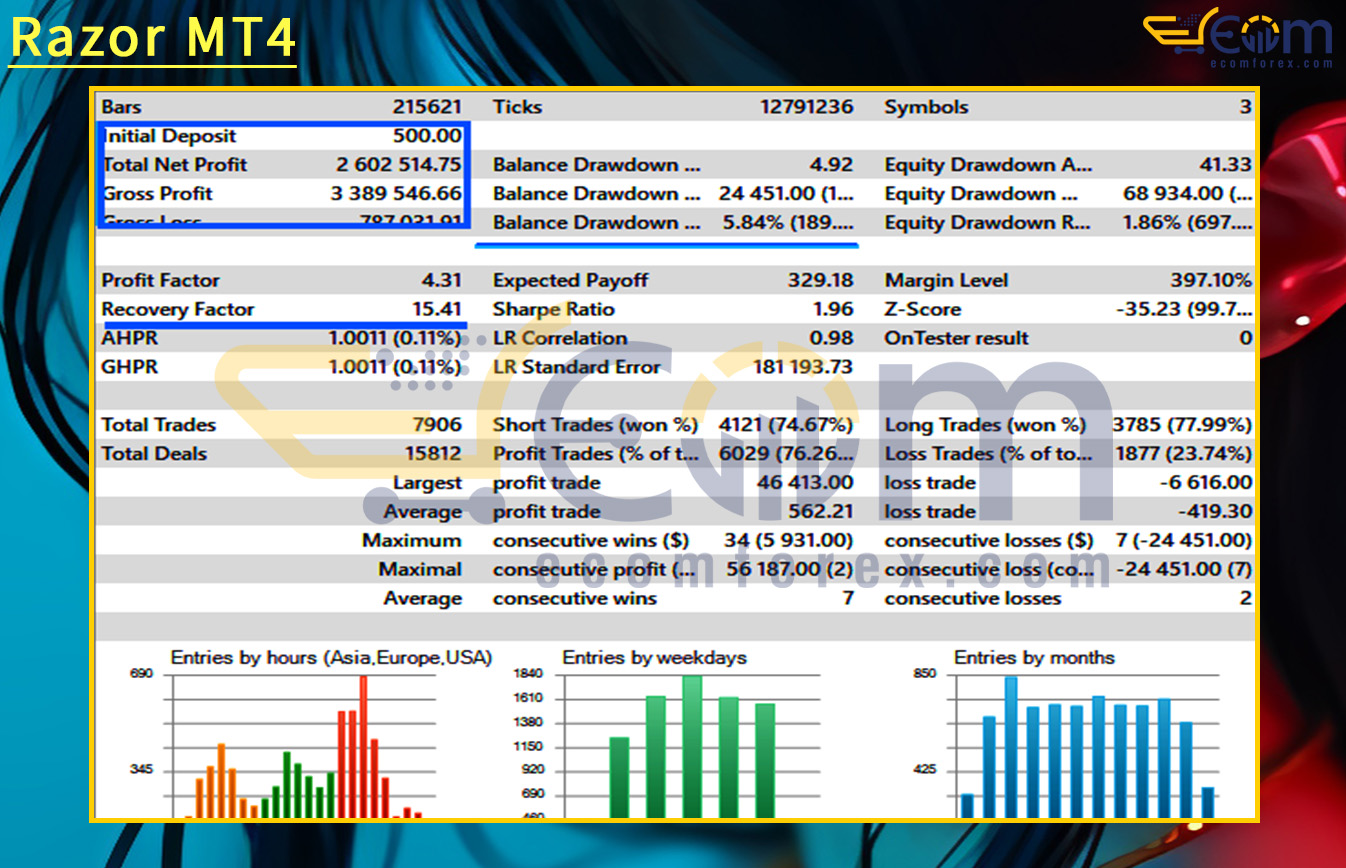
Task: Click the 690 axis label on hours chart
Action: tap(141, 675)
